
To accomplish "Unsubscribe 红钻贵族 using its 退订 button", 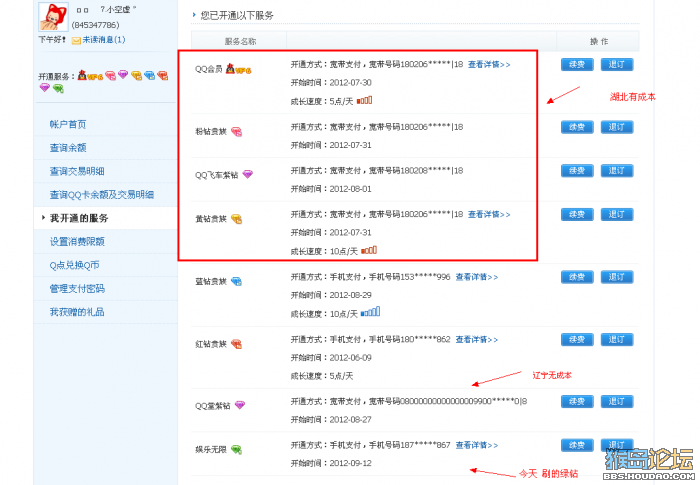I will click(617, 339).
